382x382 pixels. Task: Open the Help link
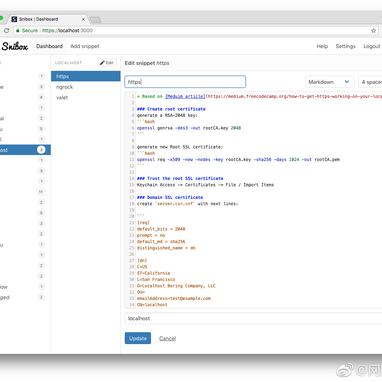tap(322, 46)
